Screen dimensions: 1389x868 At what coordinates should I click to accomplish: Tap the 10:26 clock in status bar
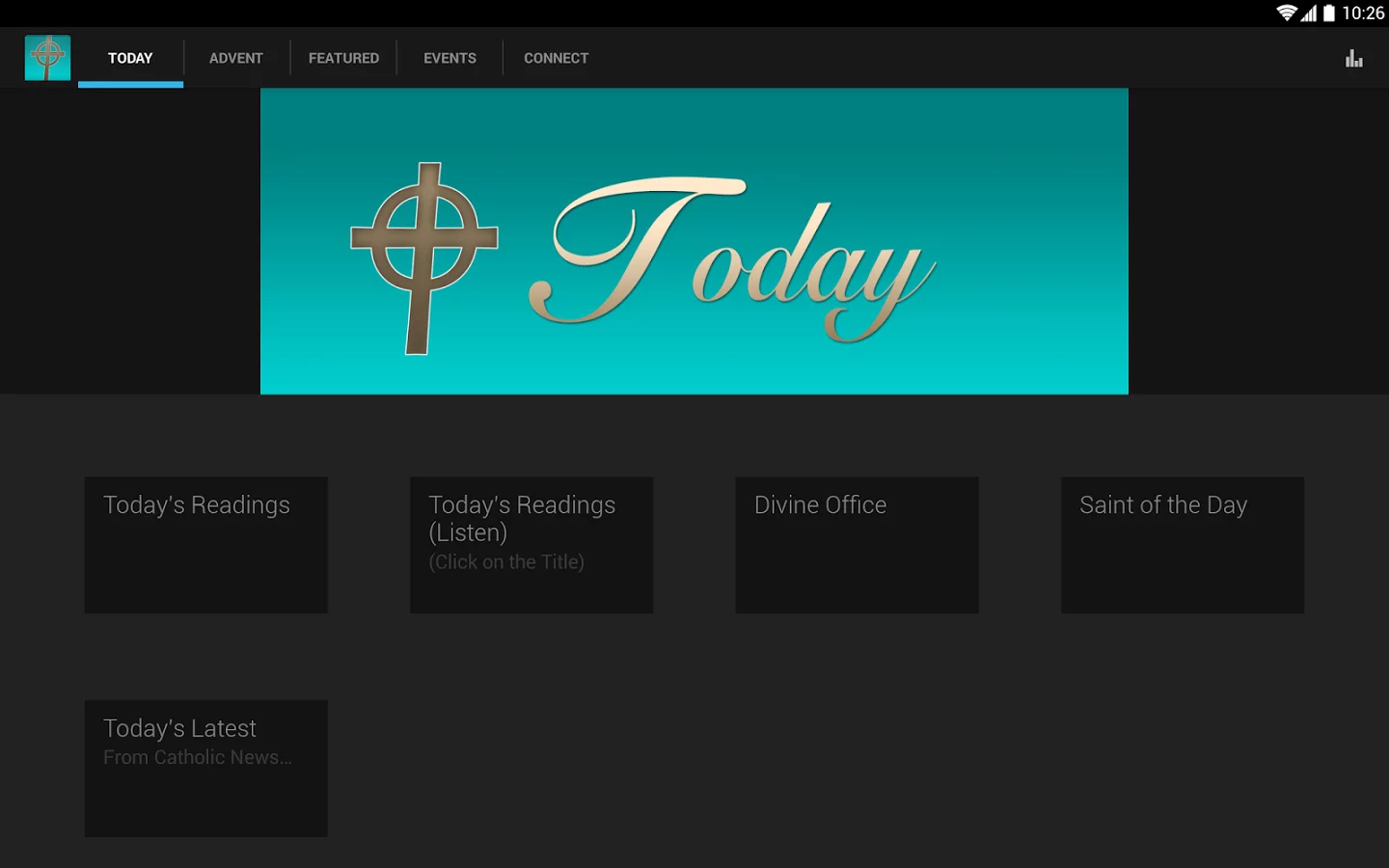[x=1363, y=13]
